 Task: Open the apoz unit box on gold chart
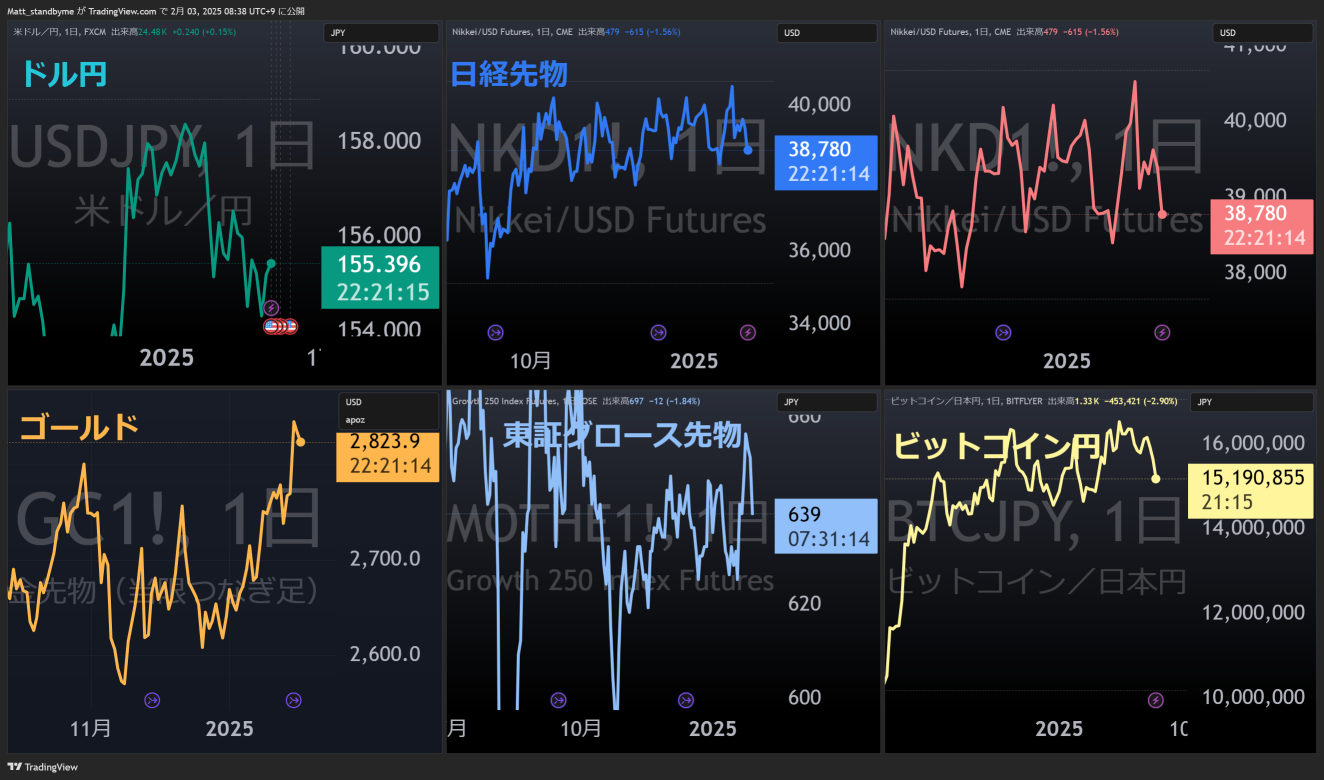coord(390,420)
